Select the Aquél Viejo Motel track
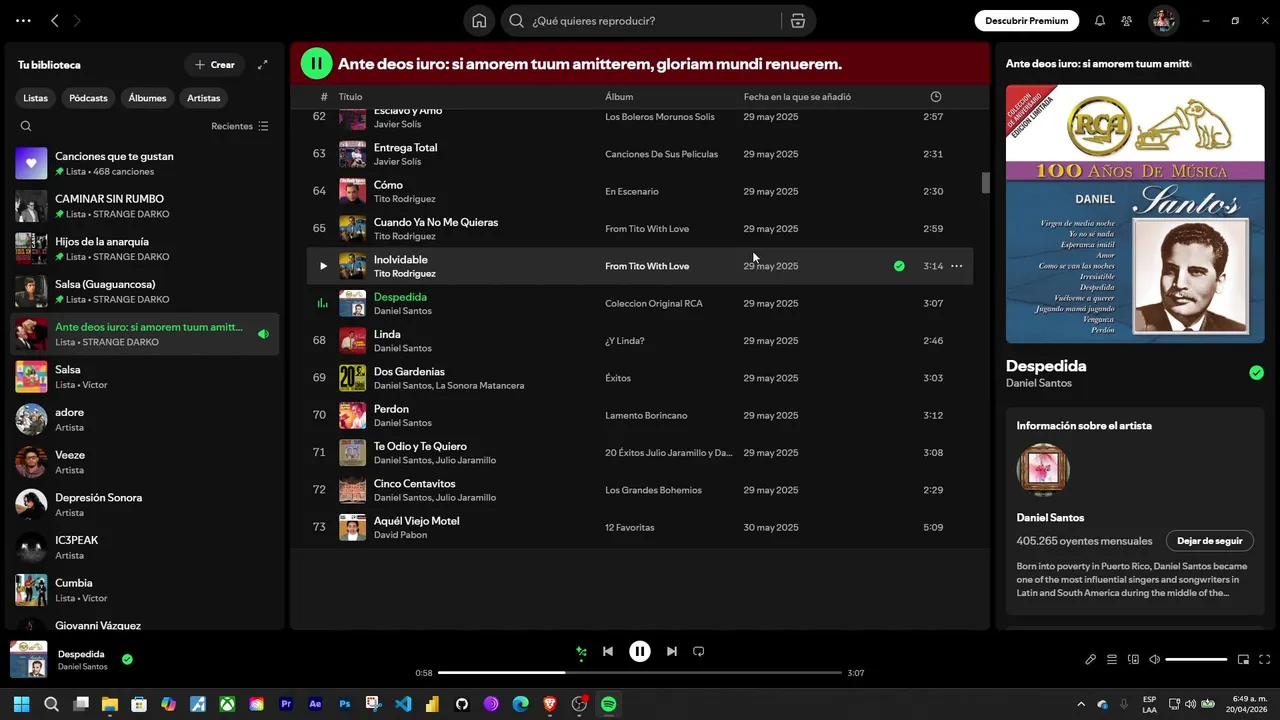This screenshot has width=1280, height=720. (639, 527)
